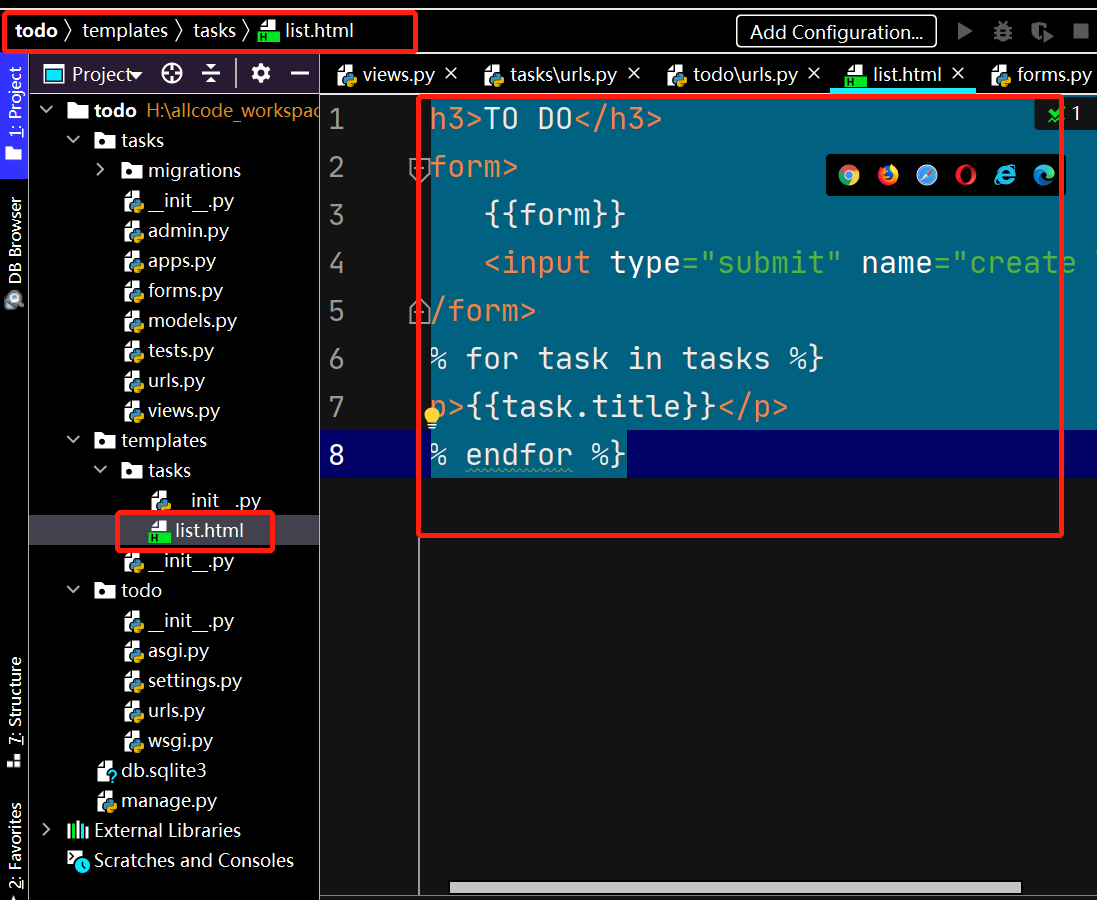This screenshot has height=900, width=1097.
Task: Click line number 1 in the gutter
Action: [x=337, y=119]
